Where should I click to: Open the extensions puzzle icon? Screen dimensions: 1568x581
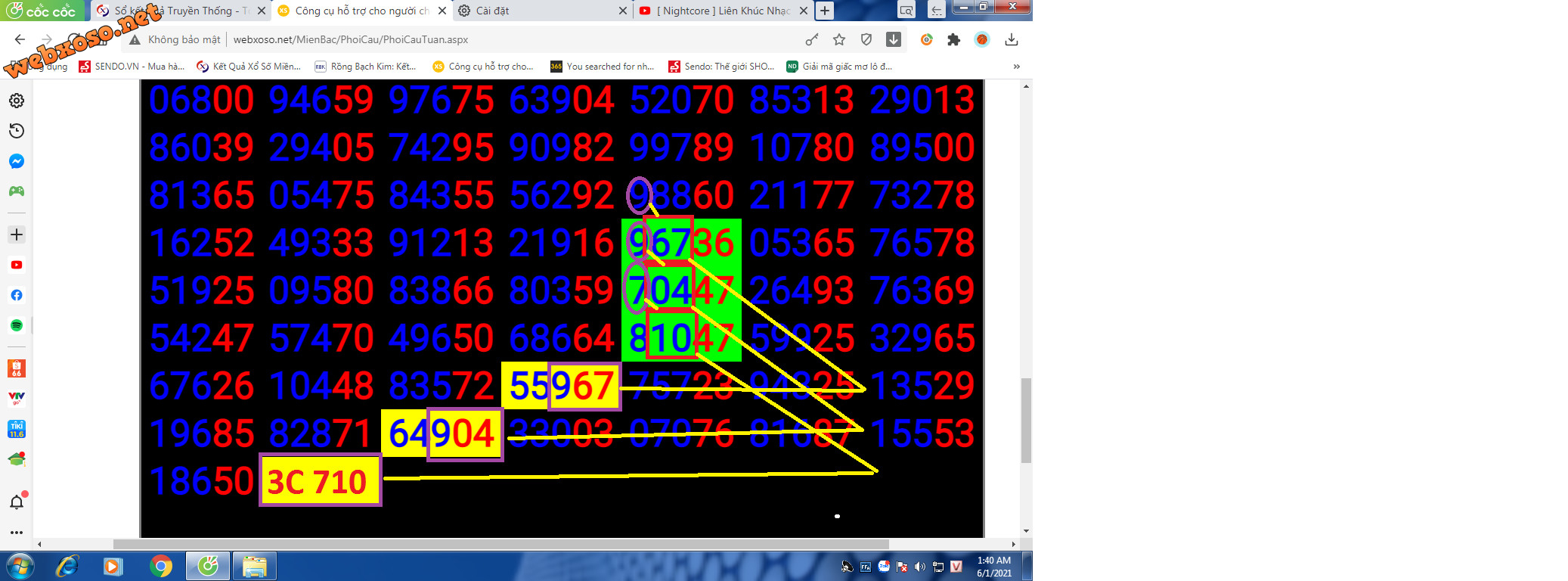pos(954,39)
